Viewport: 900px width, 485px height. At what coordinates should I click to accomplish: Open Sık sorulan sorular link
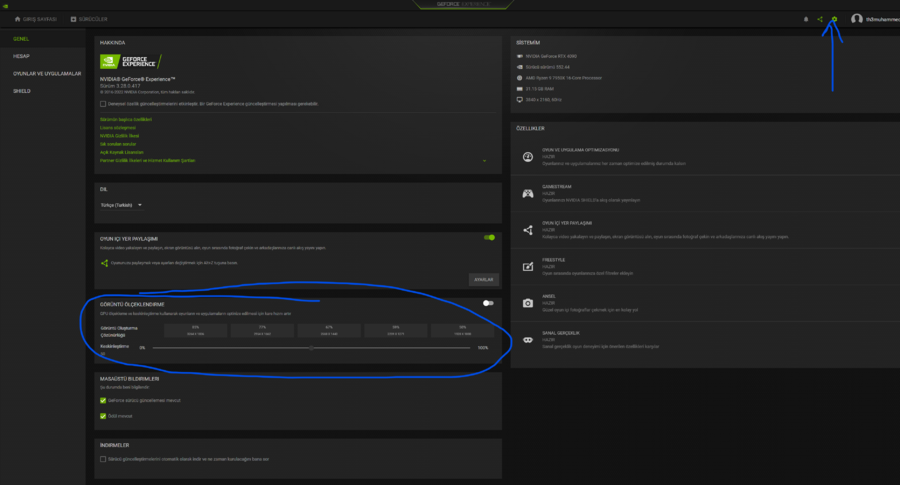[x=118, y=144]
